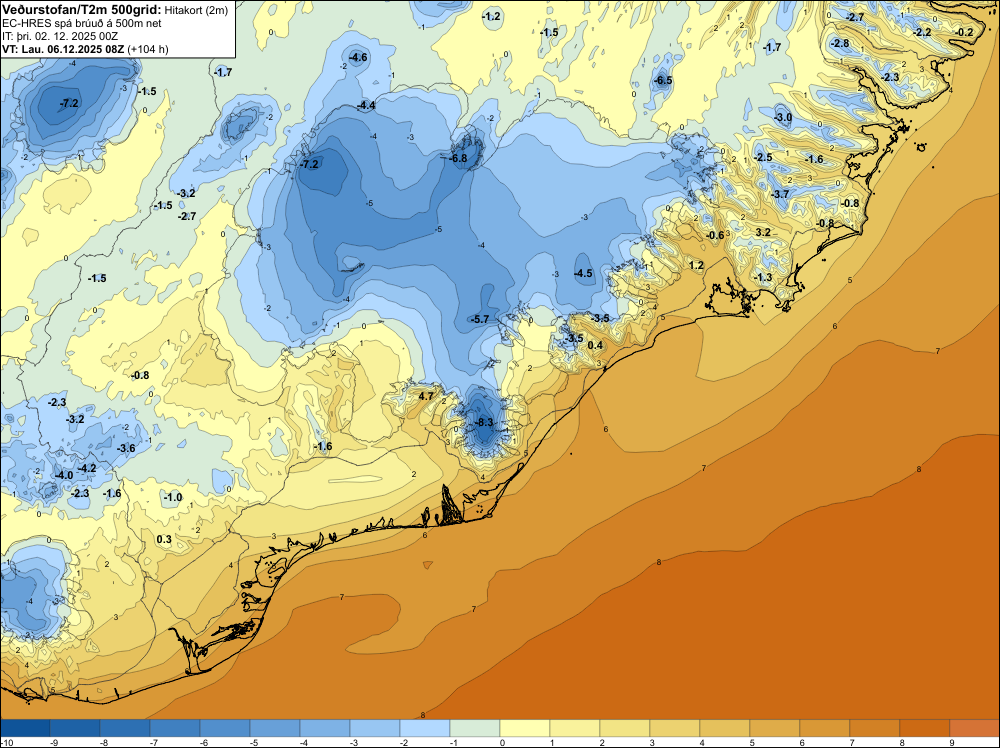The width and height of the screenshot is (1000, 748).
Task: Pick the pale green -1 to 0 swatch in the scale
Action: [x=475, y=728]
